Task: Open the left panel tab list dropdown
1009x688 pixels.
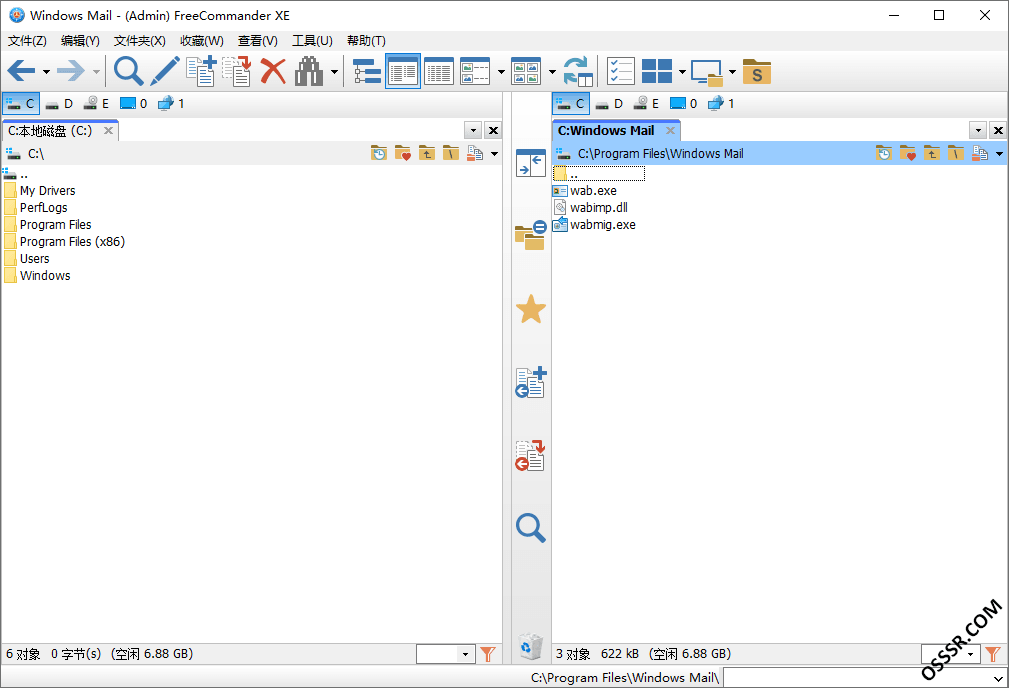Action: 473,131
